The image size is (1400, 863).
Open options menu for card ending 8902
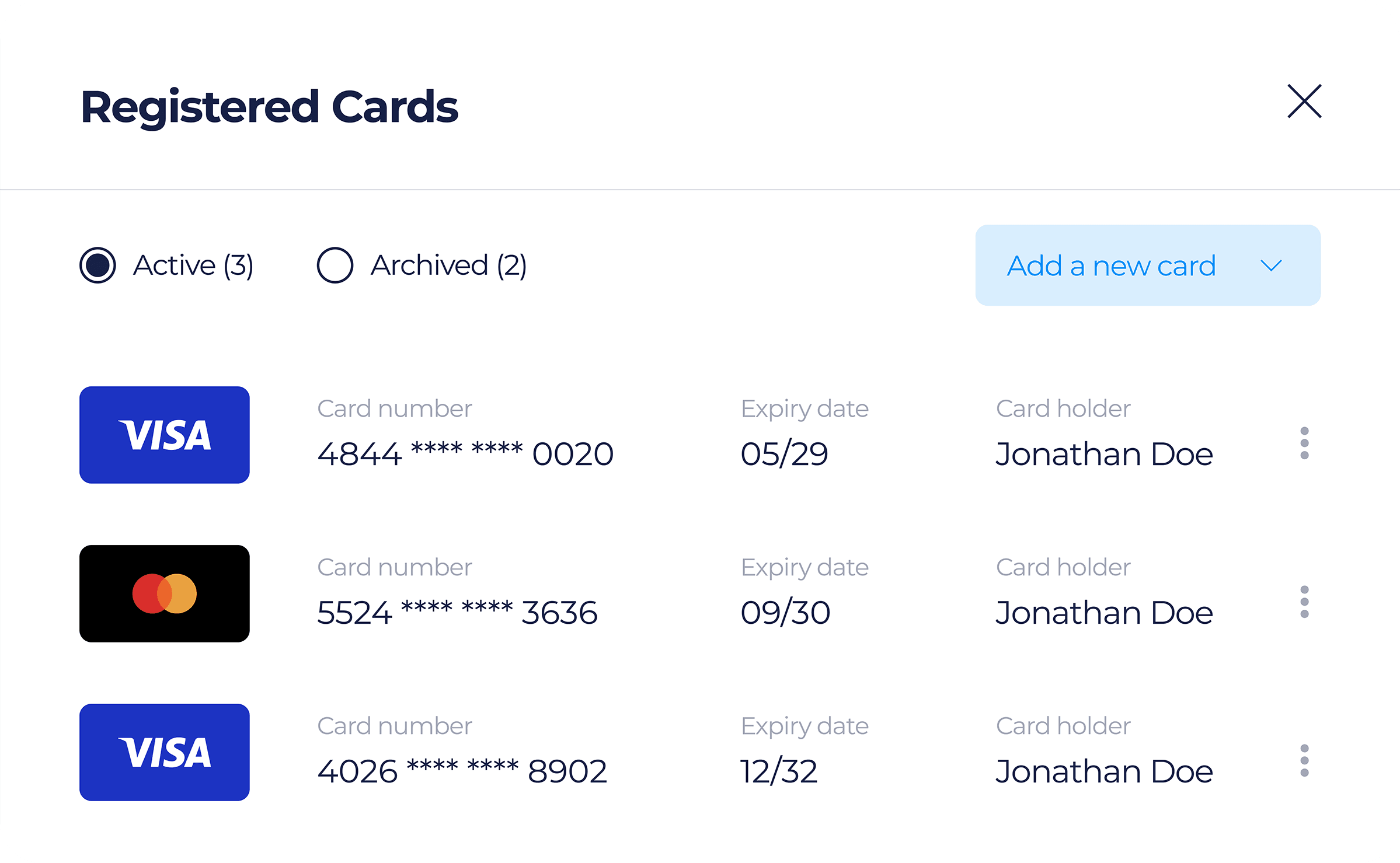point(1304,760)
